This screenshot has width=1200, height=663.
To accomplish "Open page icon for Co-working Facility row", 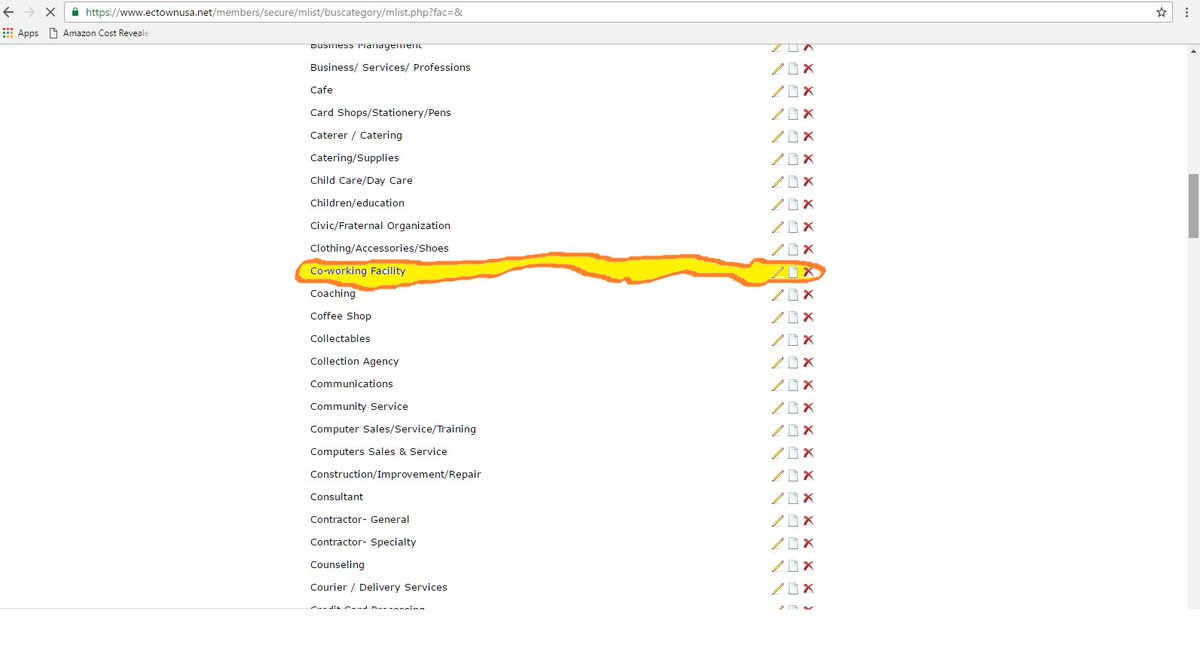I will tap(793, 272).
